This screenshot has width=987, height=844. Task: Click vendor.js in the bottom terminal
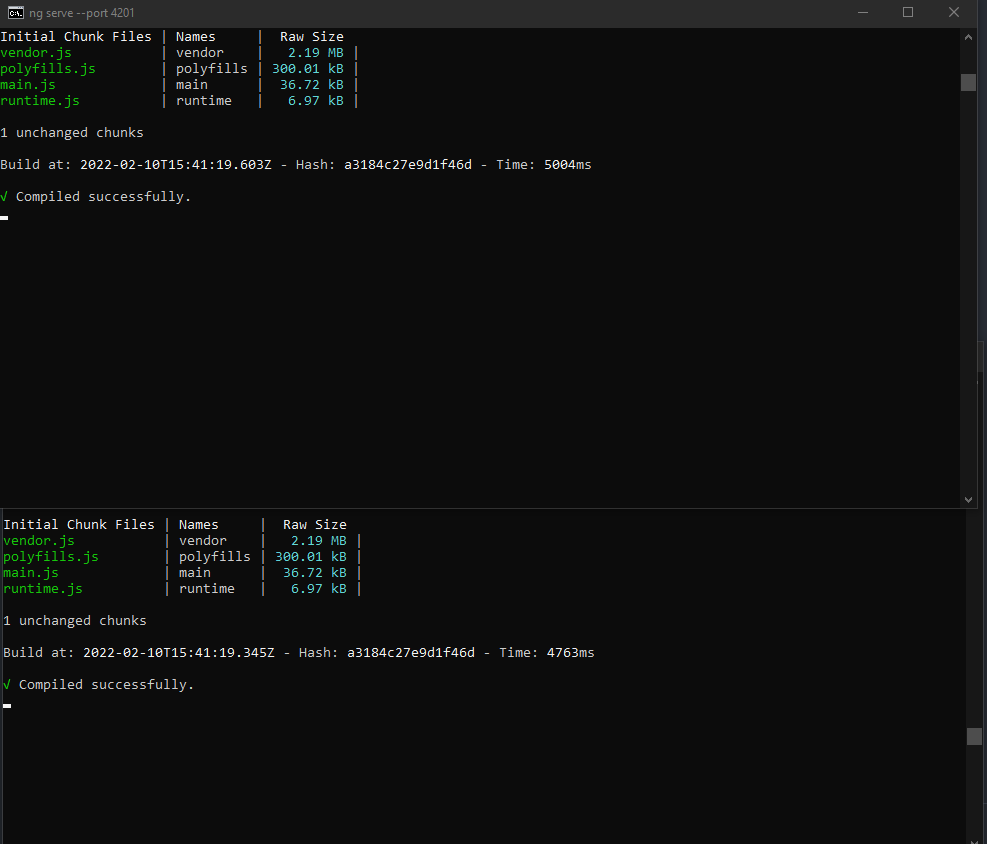coord(39,541)
